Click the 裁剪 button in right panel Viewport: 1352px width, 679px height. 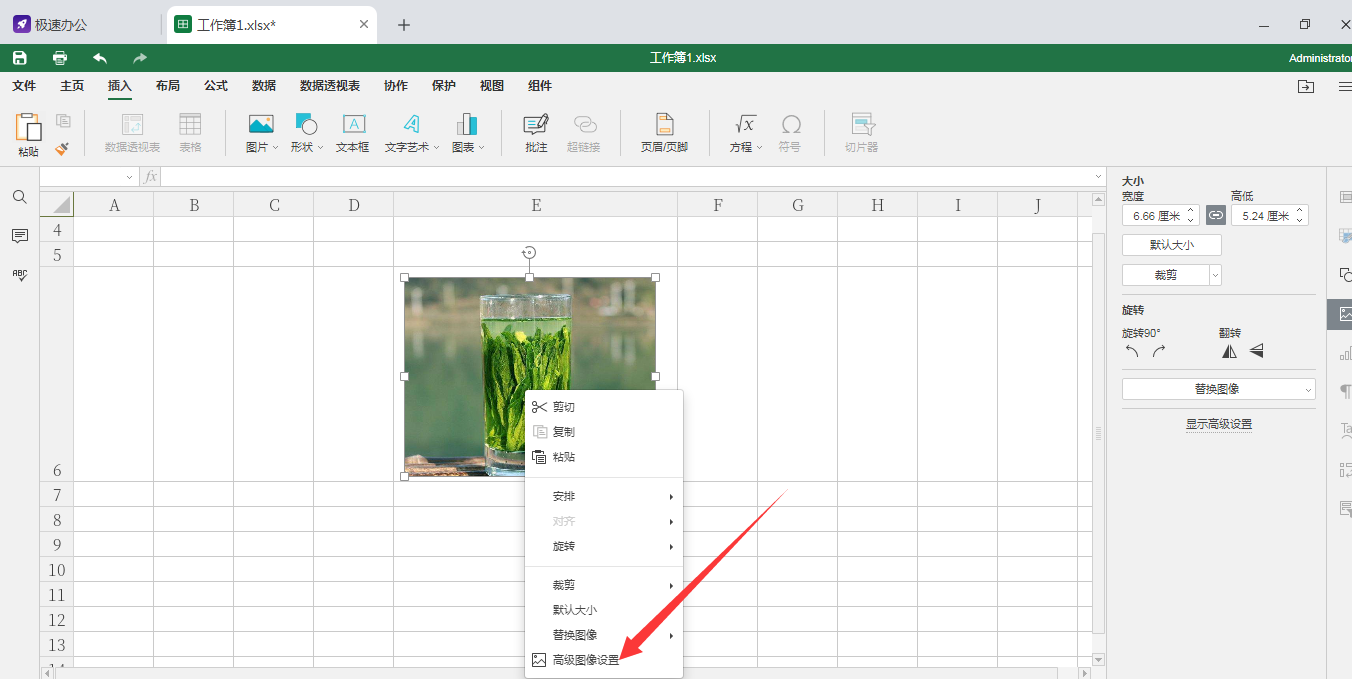(1166, 275)
